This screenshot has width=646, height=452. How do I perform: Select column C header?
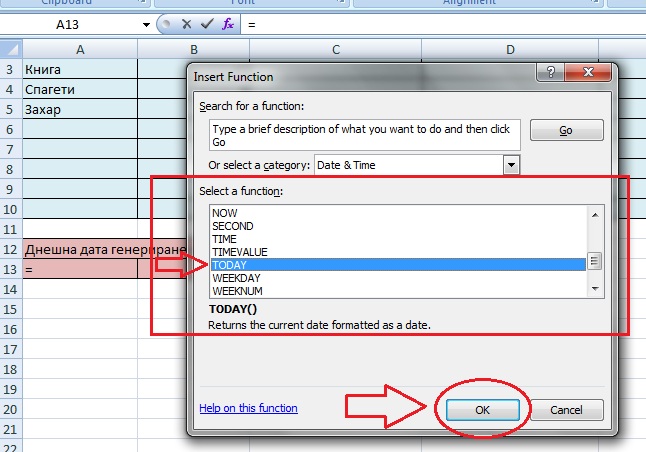point(336,49)
